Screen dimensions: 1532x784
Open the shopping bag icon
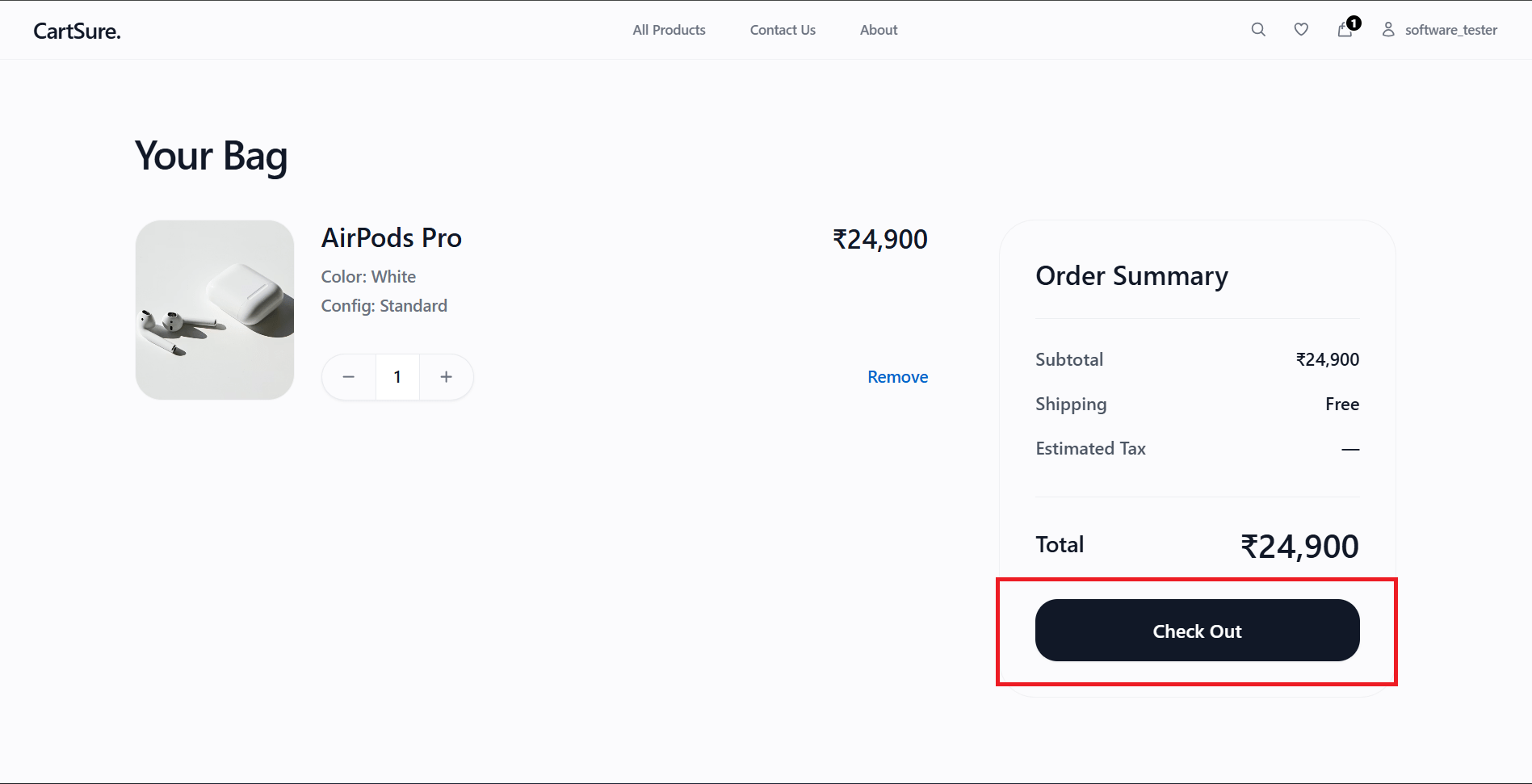1345,30
